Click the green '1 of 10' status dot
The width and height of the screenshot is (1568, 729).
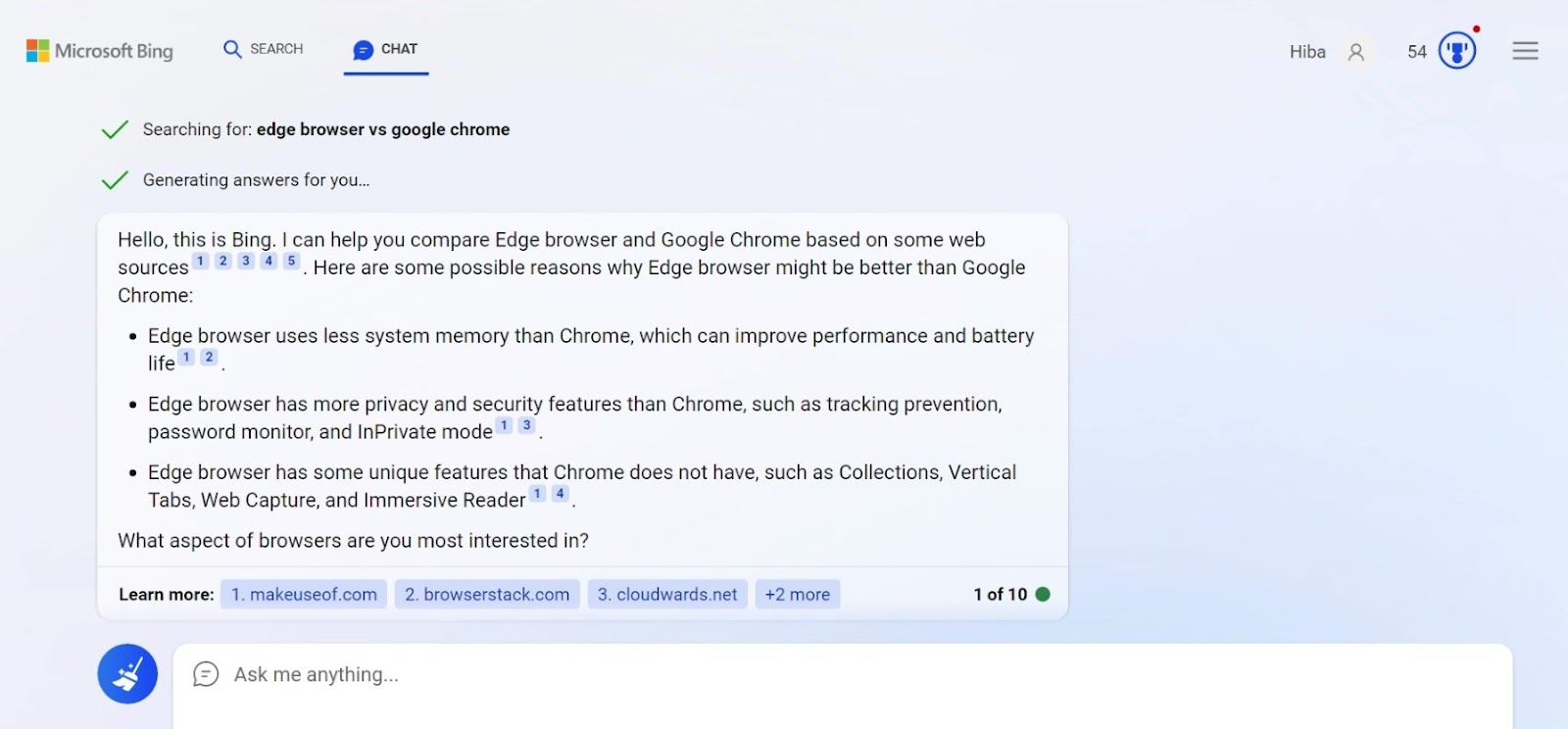tap(1043, 595)
